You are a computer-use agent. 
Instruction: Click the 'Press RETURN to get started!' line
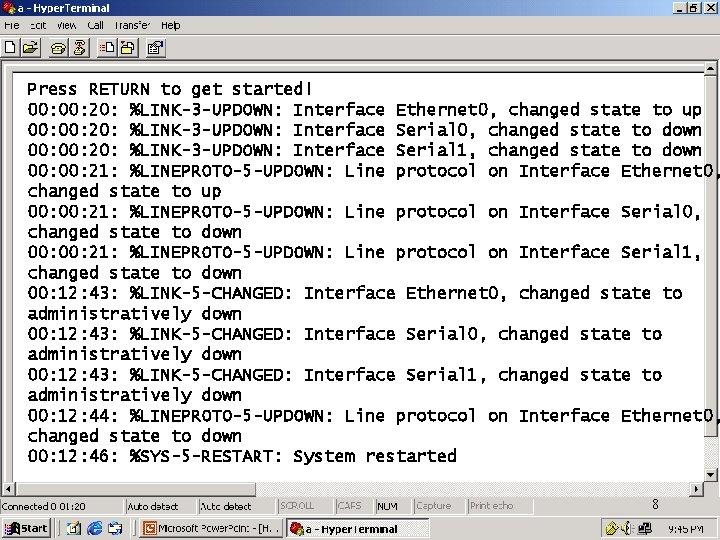tap(169, 89)
